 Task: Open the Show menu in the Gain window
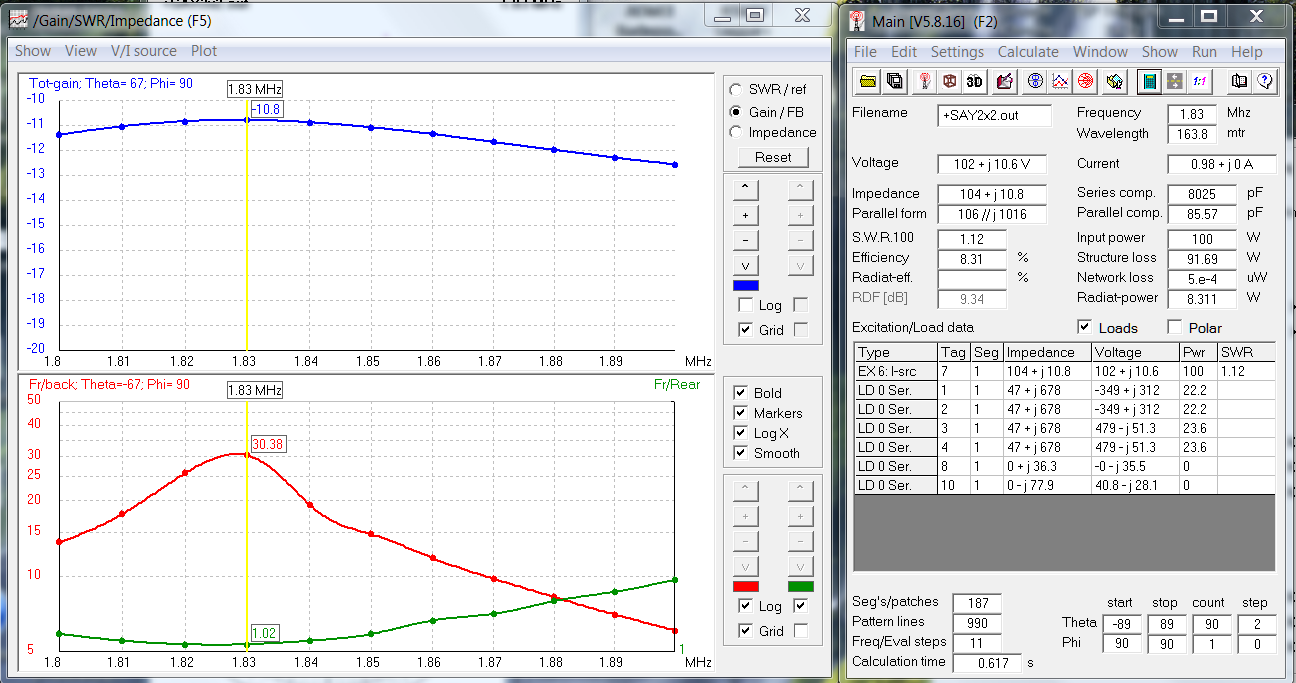33,51
